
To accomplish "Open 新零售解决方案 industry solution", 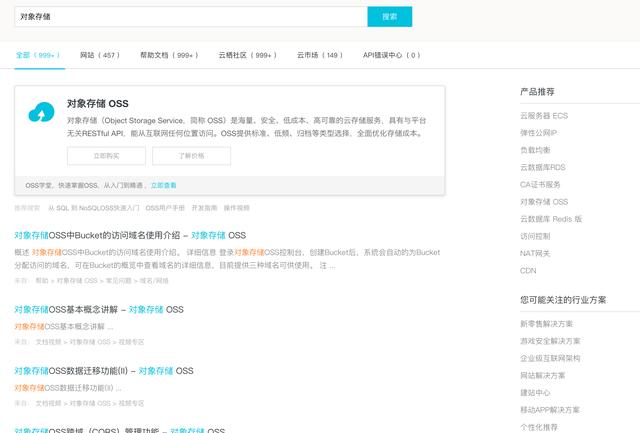I will click(x=546, y=324).
